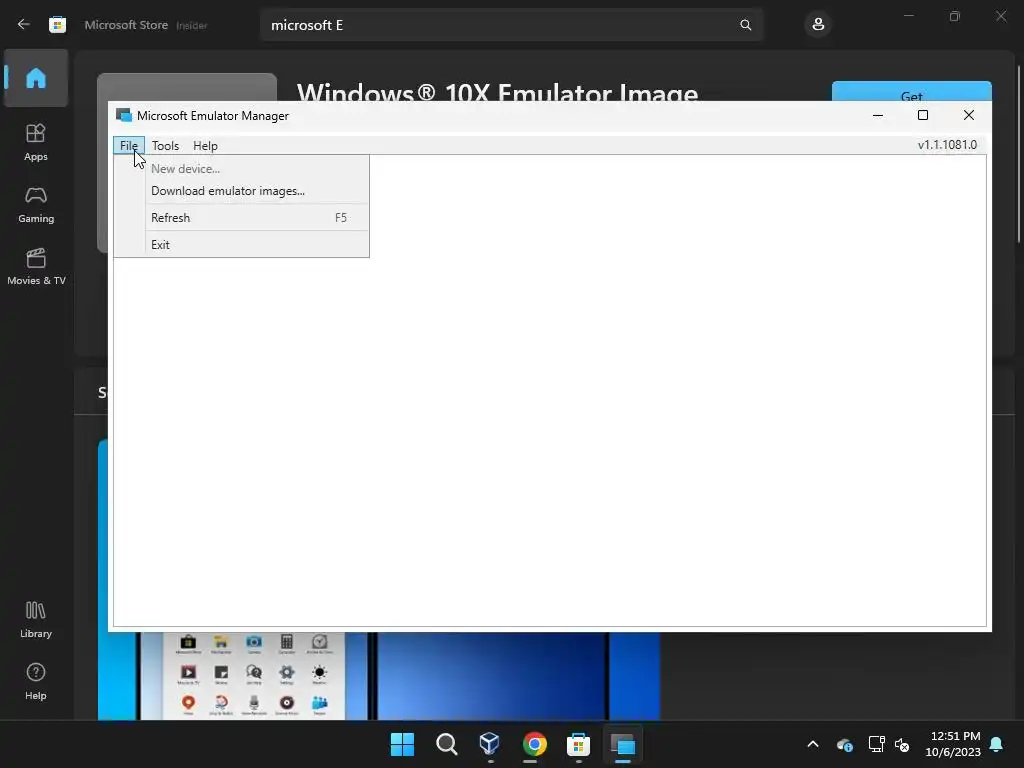Open the user account icon in Store
This screenshot has height=768, width=1024.
(x=818, y=25)
